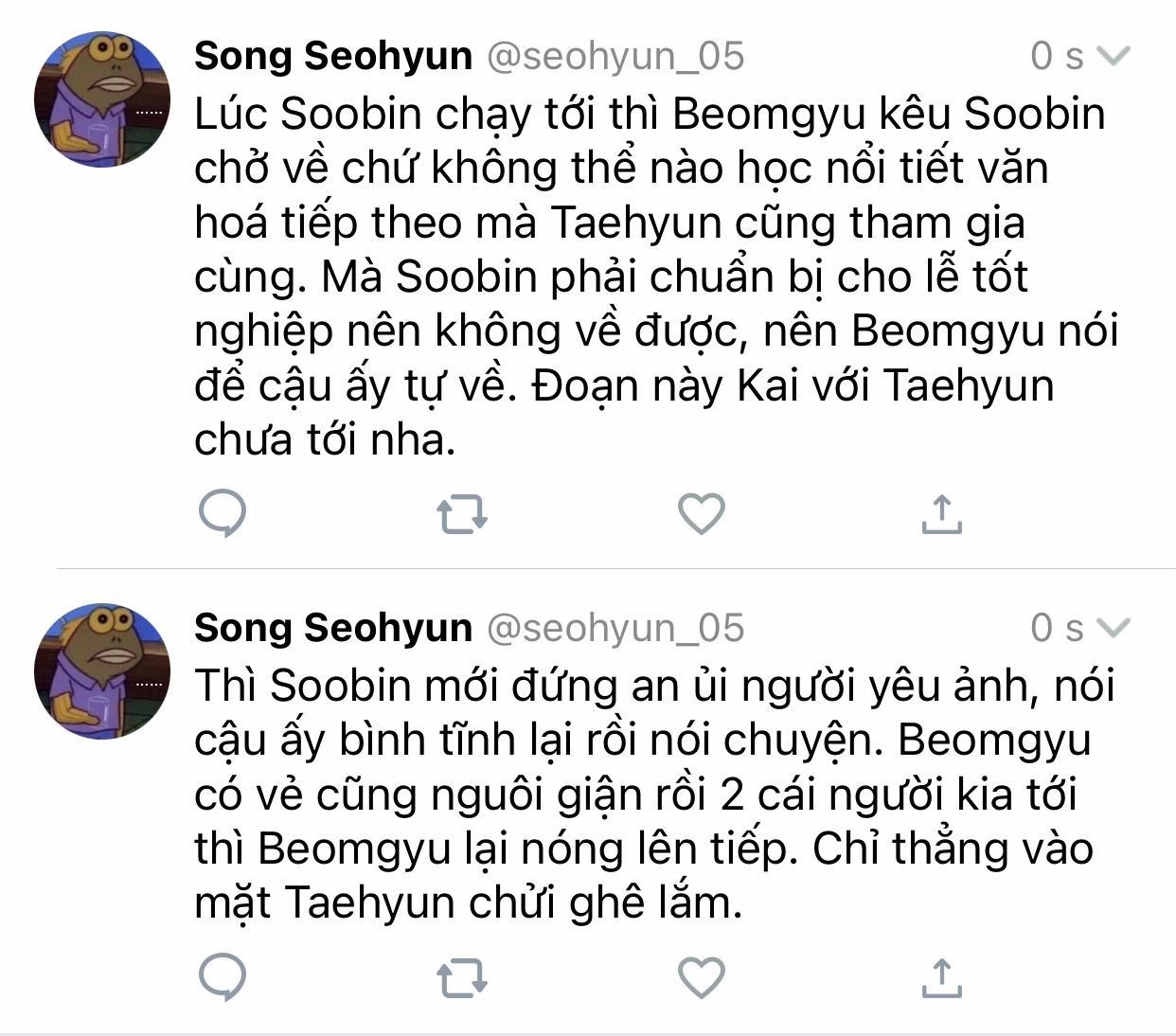1176x1036 pixels.
Task: Retweet the first tweet by Song Seohyun
Action: pyautogui.click(x=462, y=514)
